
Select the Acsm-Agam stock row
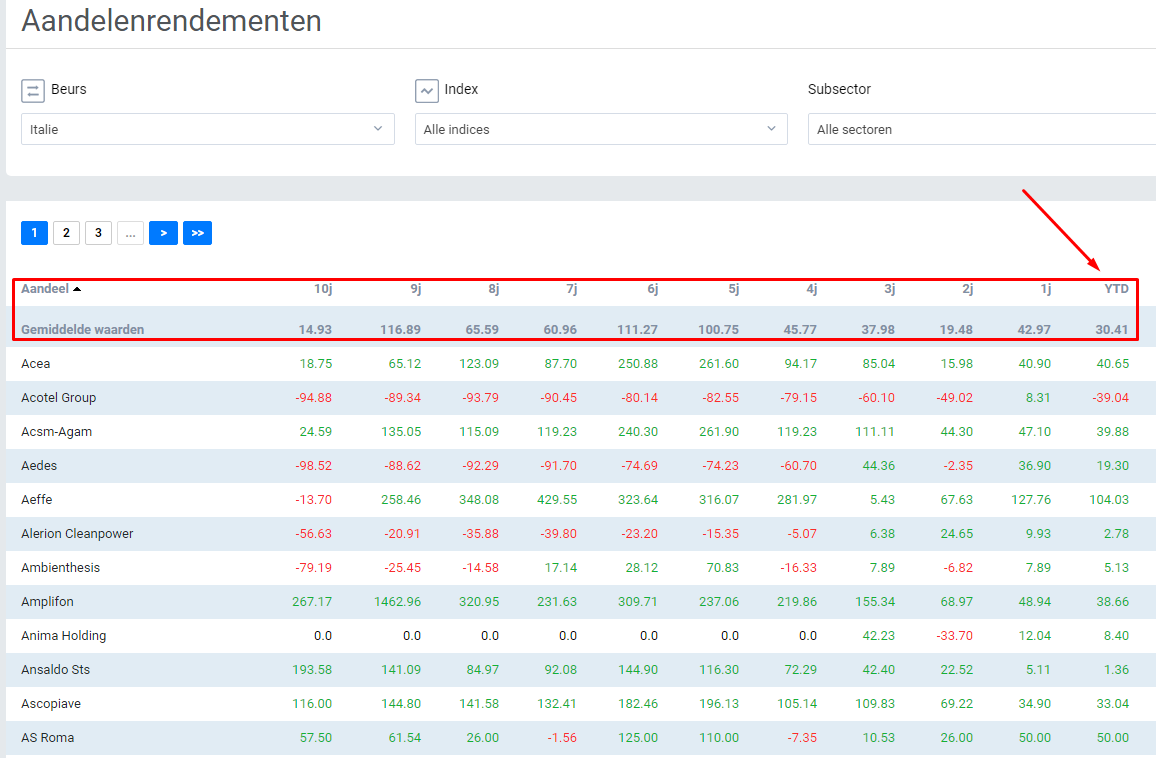click(x=581, y=431)
